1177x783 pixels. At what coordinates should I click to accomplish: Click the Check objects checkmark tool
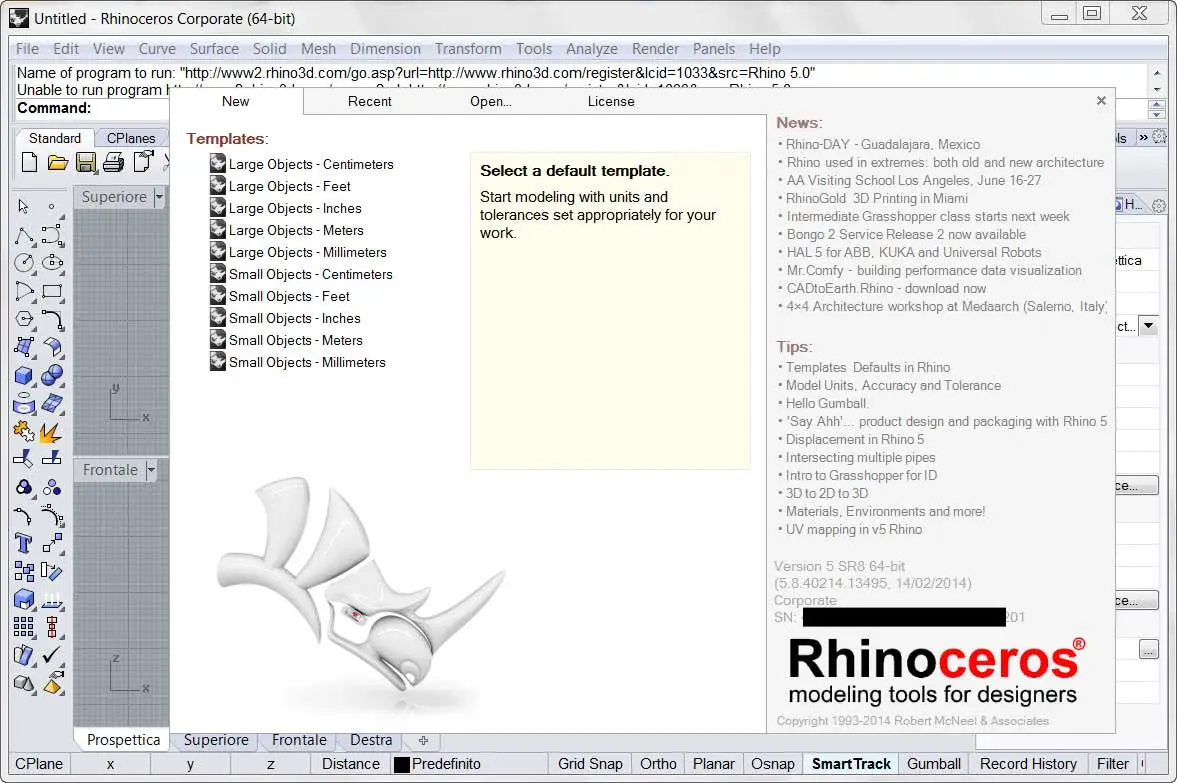(52, 655)
